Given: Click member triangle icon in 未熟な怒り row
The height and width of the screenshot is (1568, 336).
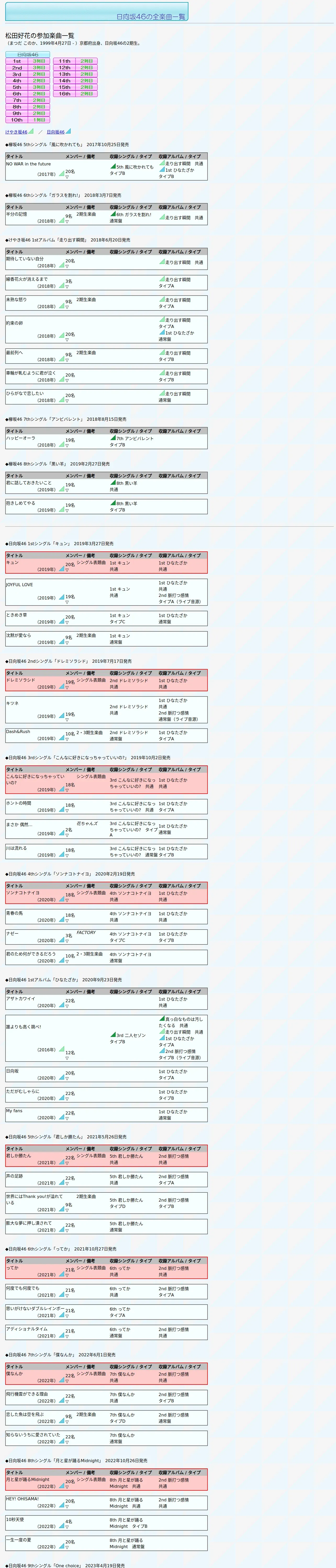Looking at the screenshot, I should click(x=61, y=305).
